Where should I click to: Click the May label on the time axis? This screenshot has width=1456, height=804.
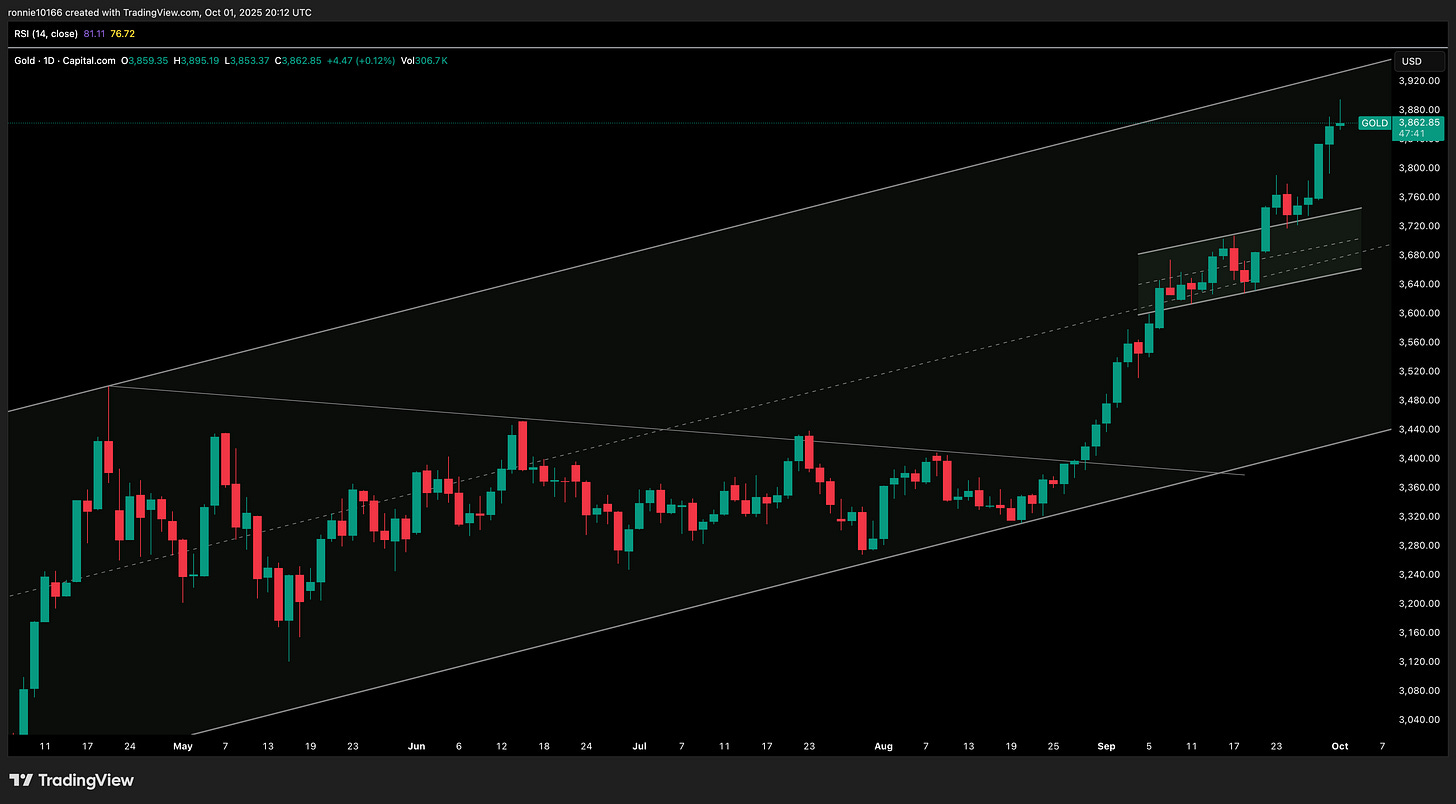(181, 746)
